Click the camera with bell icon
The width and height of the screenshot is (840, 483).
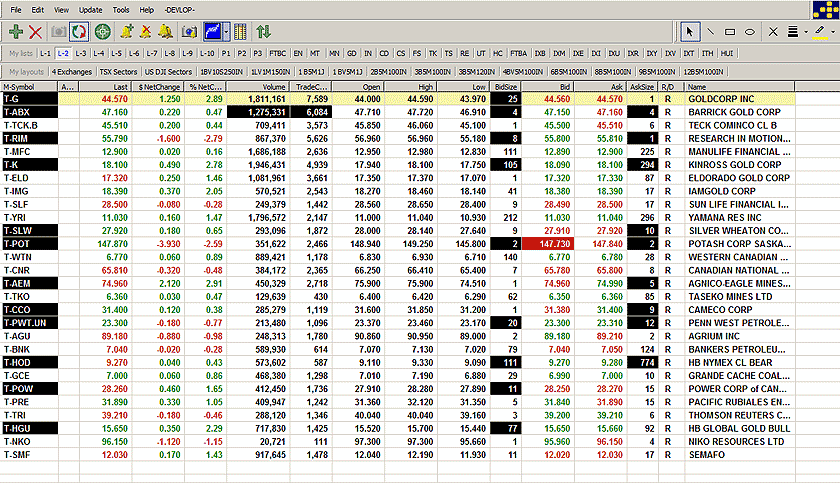pos(189,32)
